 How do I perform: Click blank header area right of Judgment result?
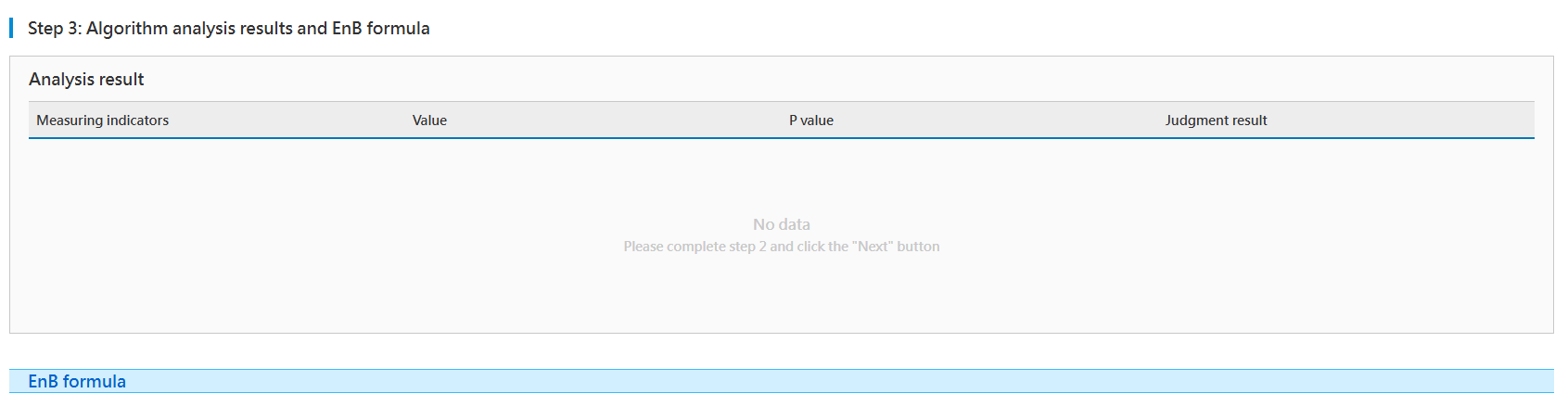(1409, 121)
